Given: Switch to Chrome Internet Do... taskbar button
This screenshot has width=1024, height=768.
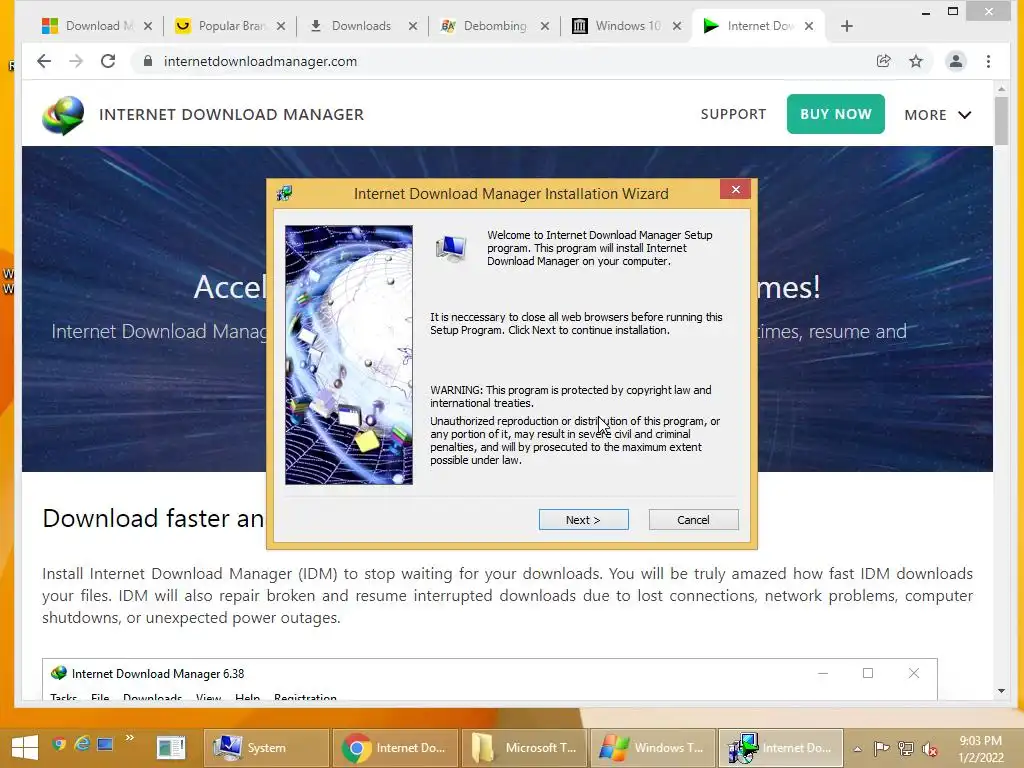Looking at the screenshot, I should point(395,748).
